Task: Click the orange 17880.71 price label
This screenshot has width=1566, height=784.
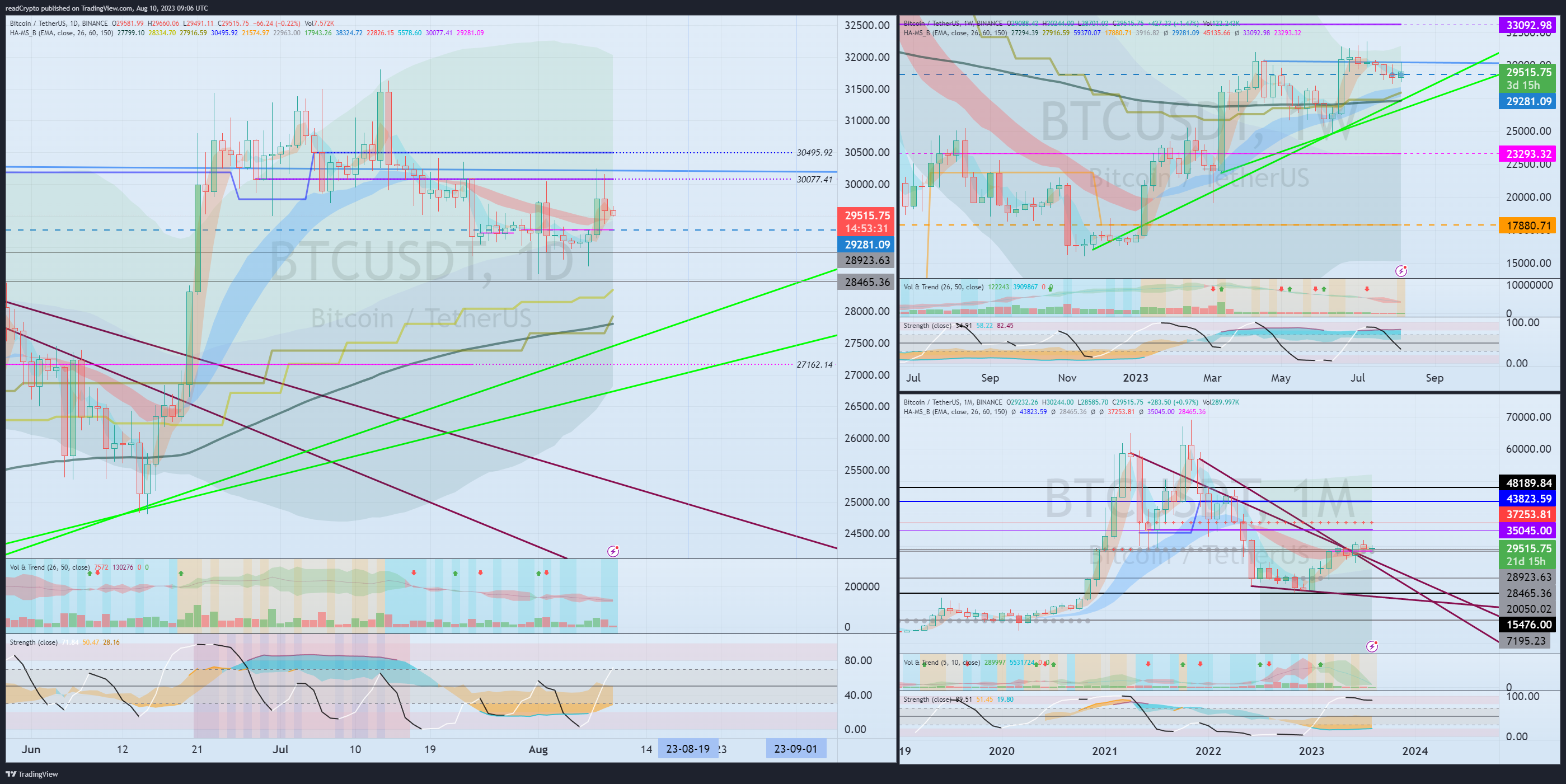Action: click(x=1529, y=226)
